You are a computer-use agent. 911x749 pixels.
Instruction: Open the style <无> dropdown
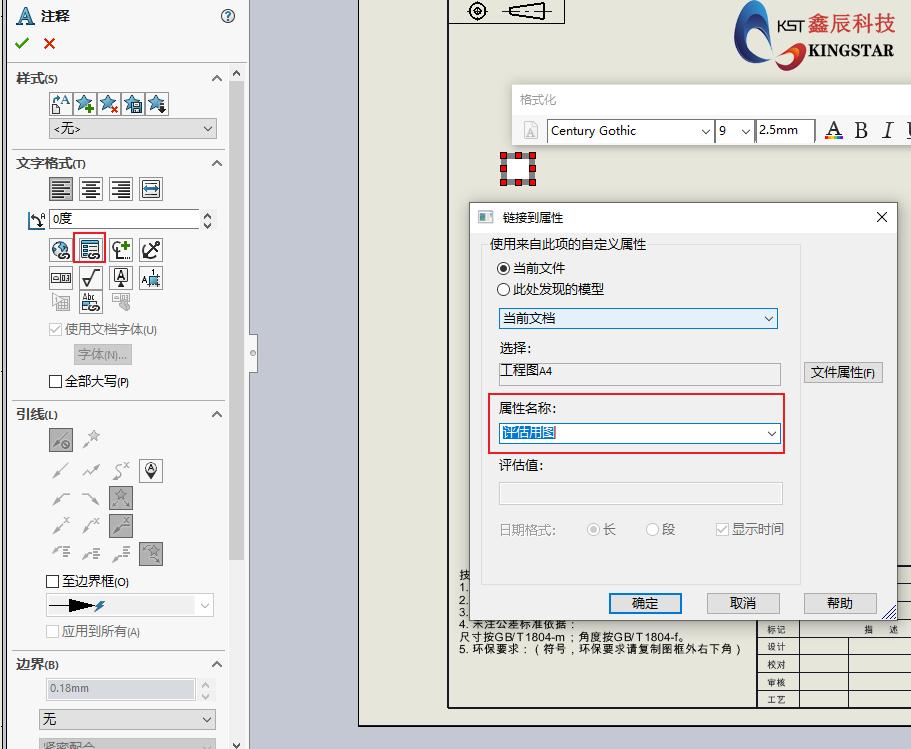pyautogui.click(x=133, y=128)
